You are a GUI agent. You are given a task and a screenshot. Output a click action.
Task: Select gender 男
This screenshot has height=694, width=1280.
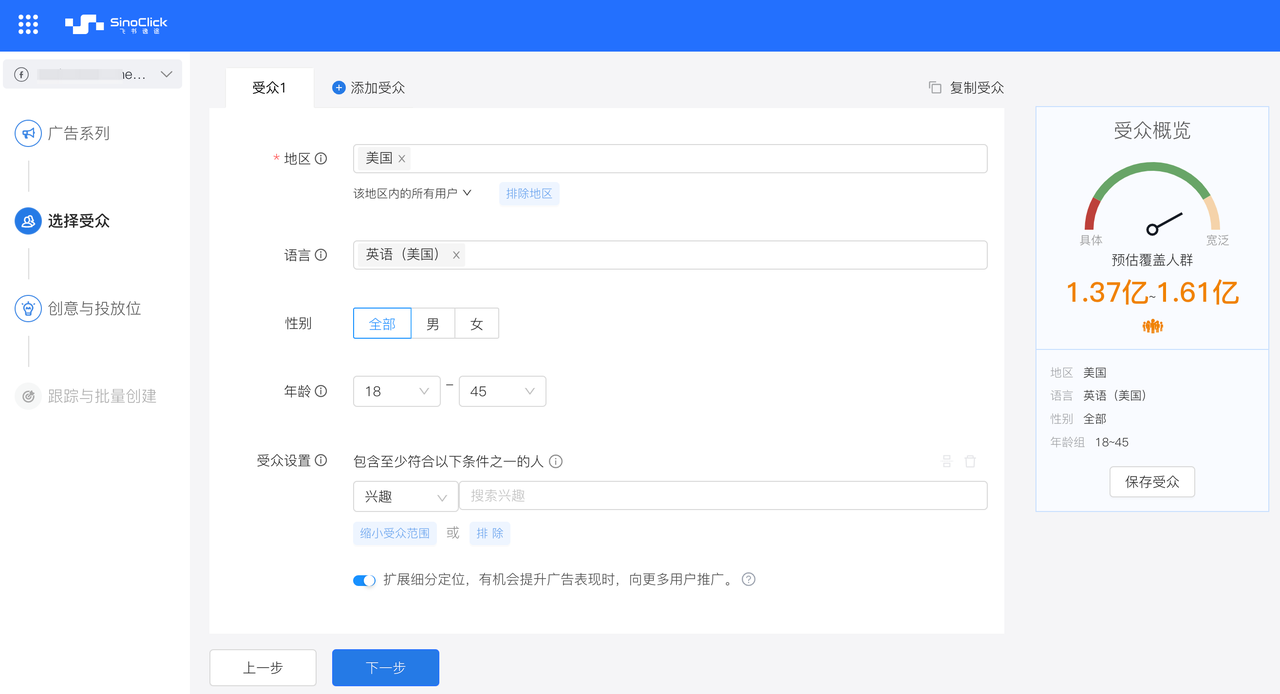pos(433,324)
